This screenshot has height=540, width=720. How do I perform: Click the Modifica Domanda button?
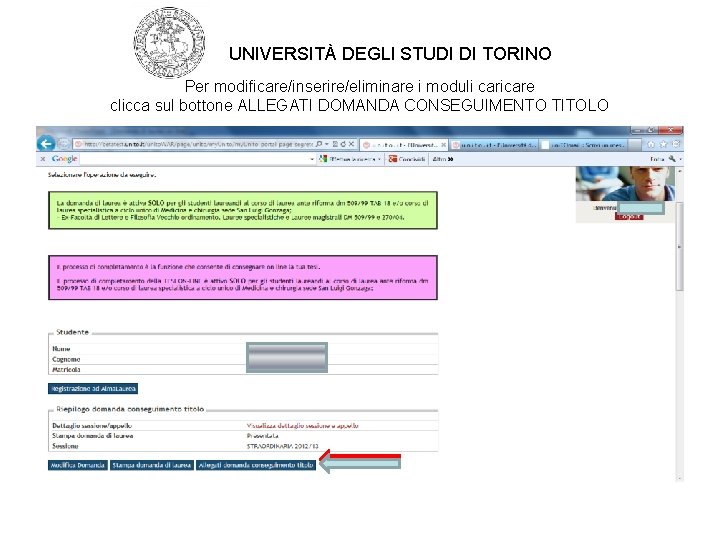tap(78, 465)
